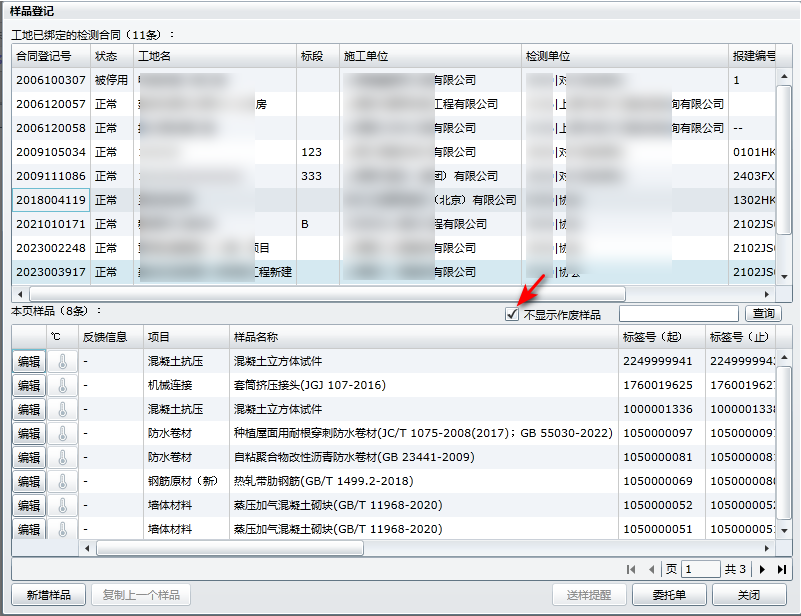This screenshot has width=801, height=616.
Task: Open the 委托单 button
Action: (669, 595)
